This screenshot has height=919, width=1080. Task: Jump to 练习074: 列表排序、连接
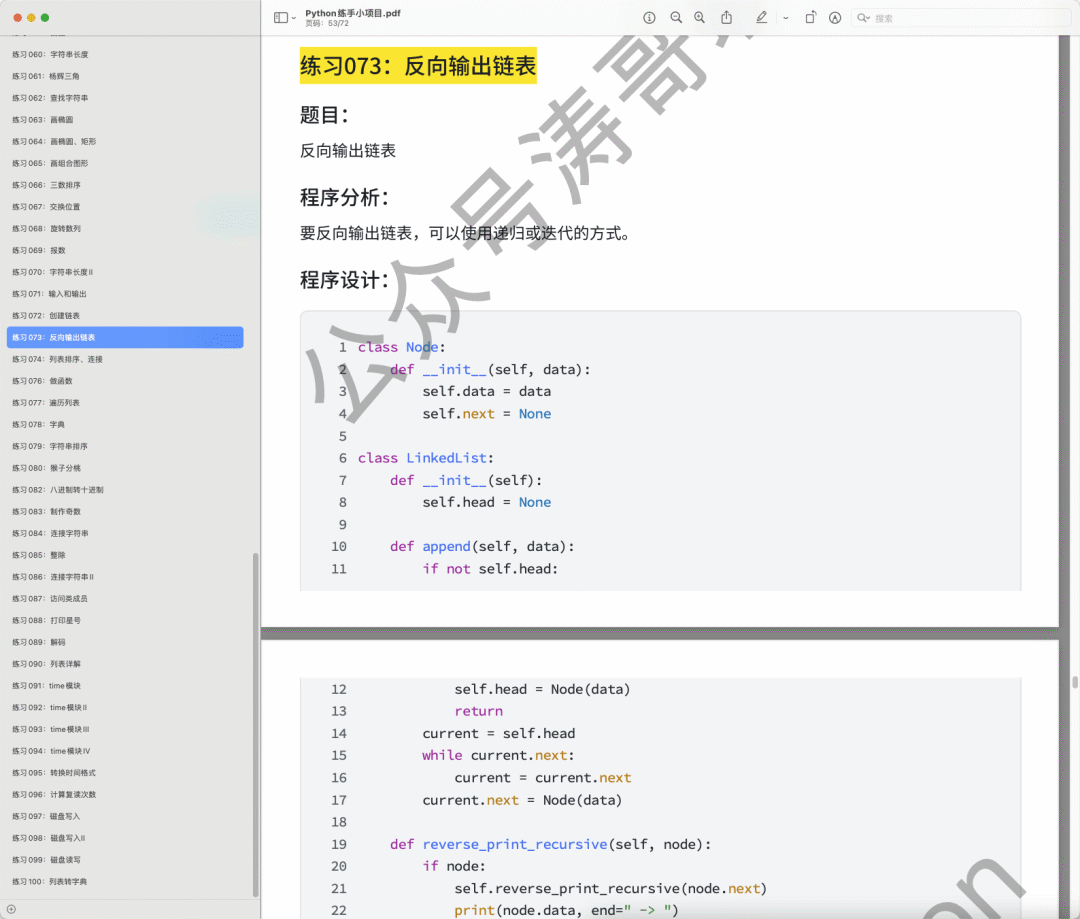click(57, 360)
